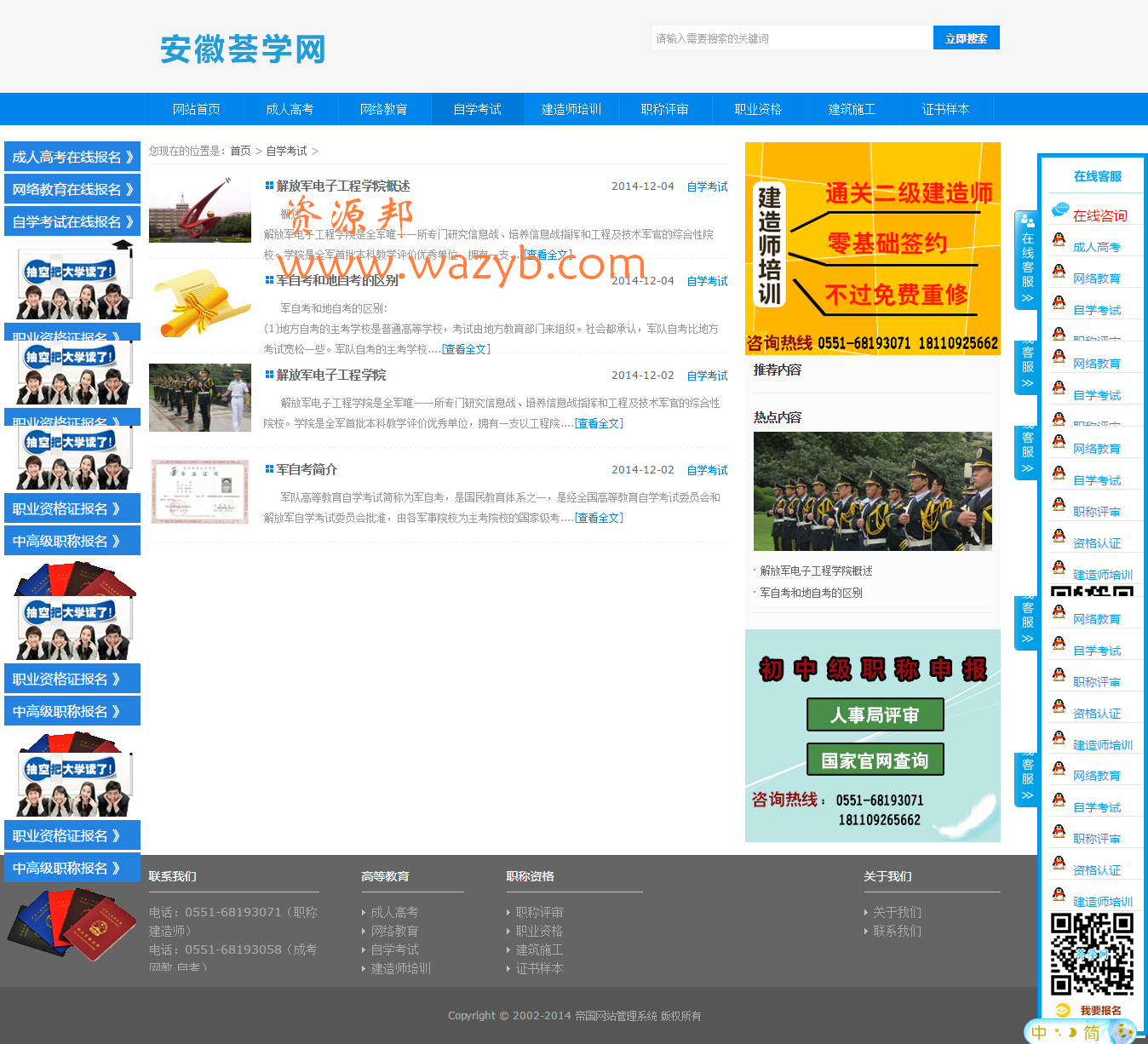Open 职业资格 in the top navigation bar
The image size is (1148, 1044).
(759, 109)
